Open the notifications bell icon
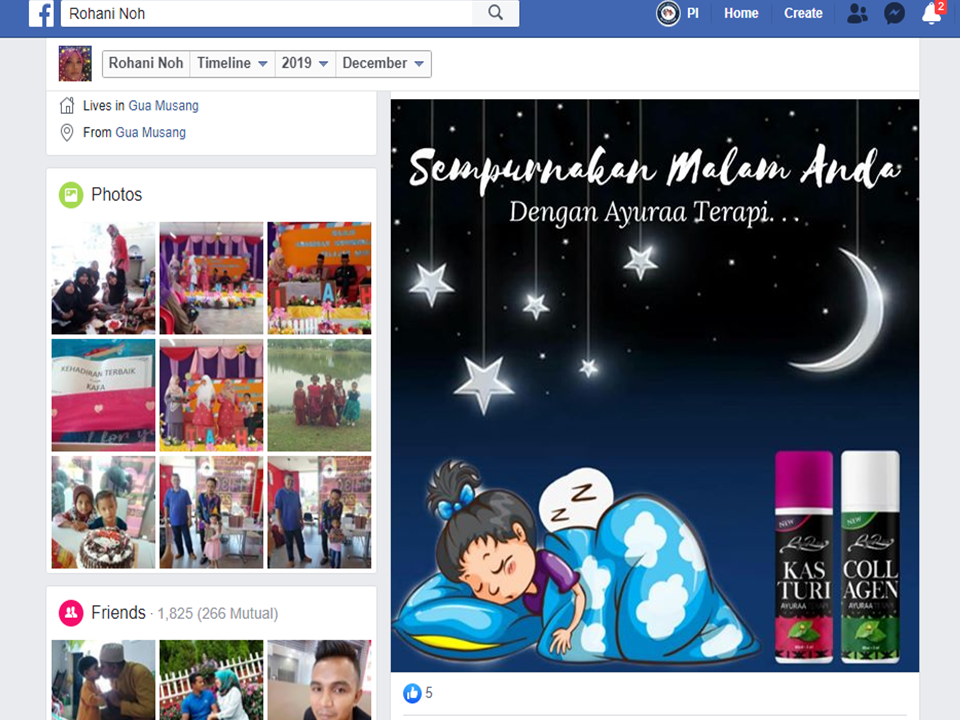Screen dimensions: 960x720 (x=931, y=14)
